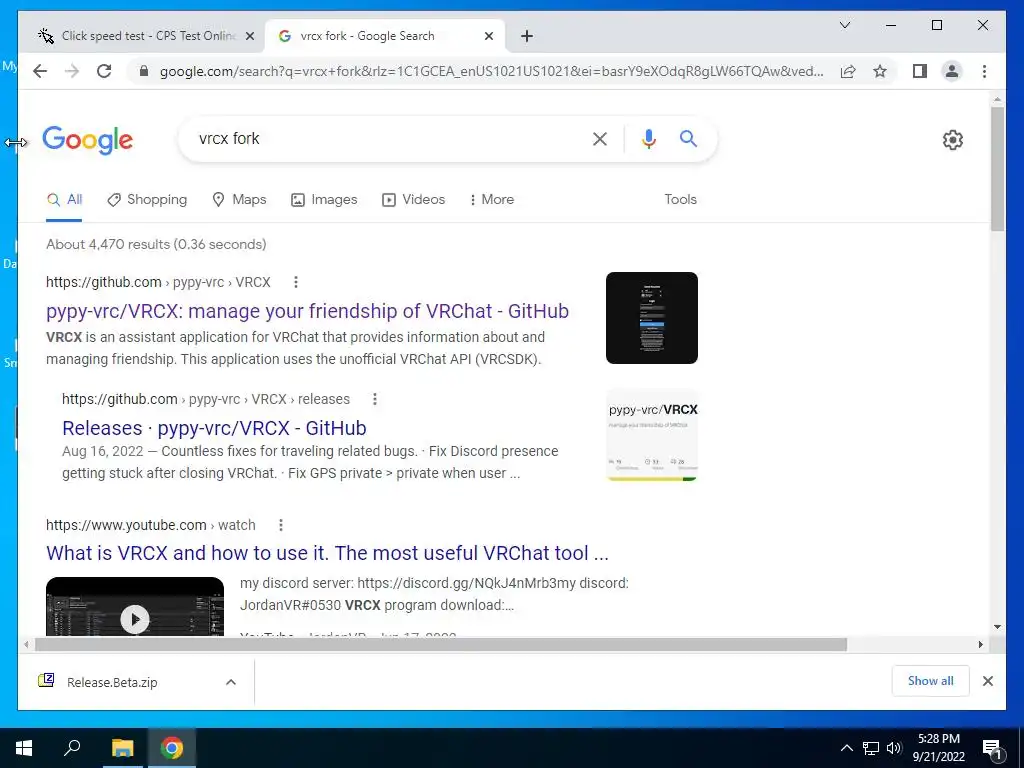Open Chrome side panel
1024x768 pixels.
920,71
